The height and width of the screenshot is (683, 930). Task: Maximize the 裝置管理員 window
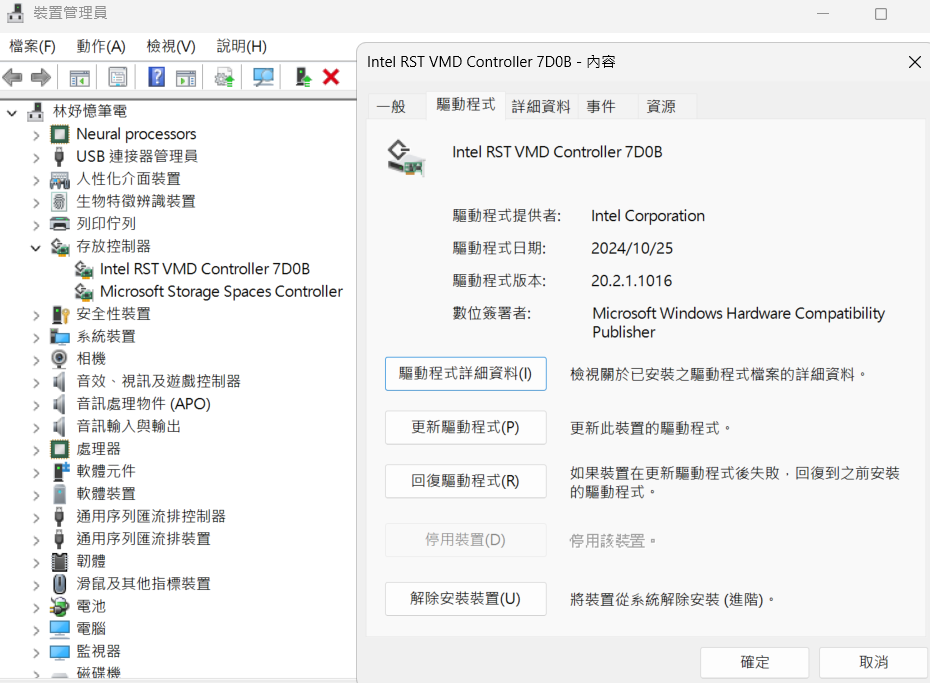pos(881,14)
